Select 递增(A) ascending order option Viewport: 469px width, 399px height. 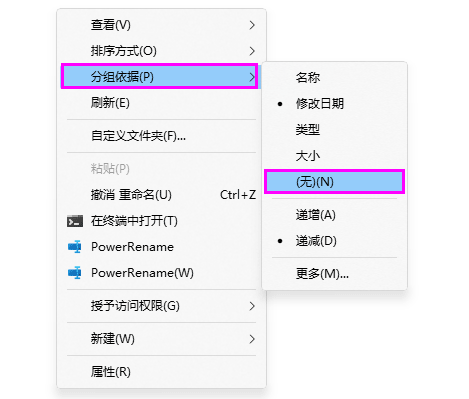click(334, 215)
